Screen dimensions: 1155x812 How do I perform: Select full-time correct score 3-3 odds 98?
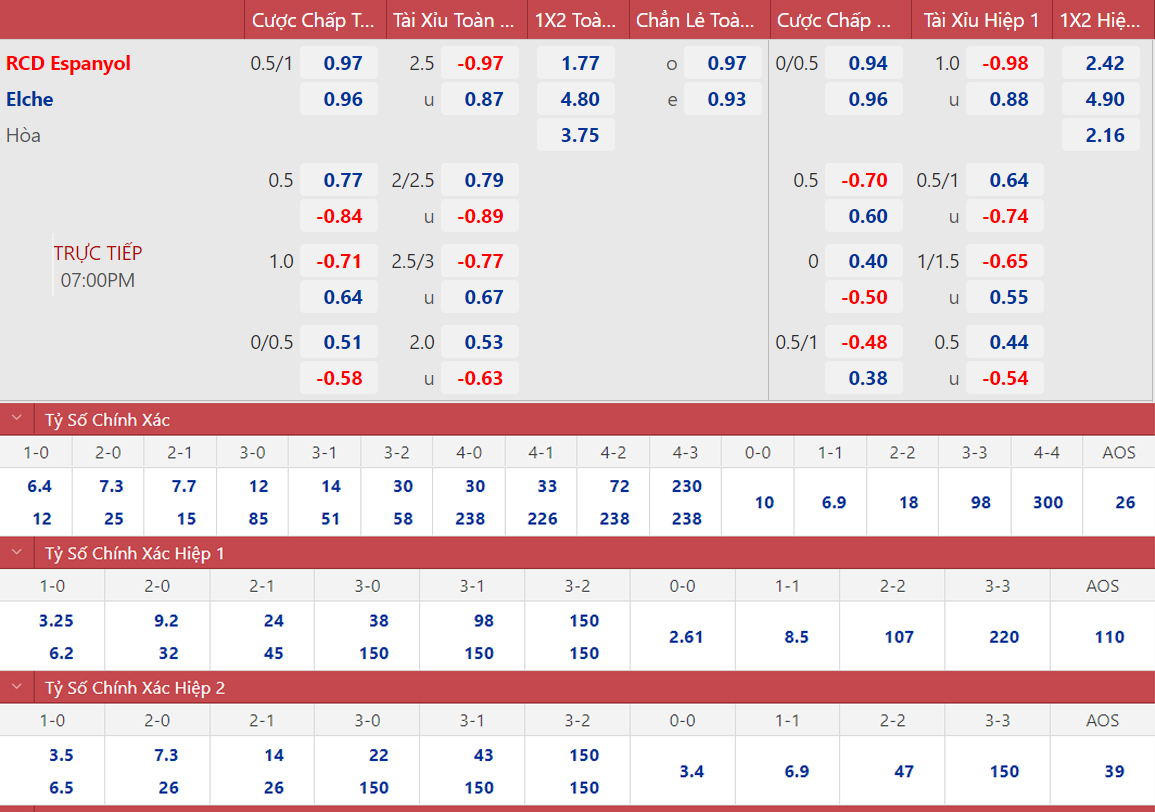(x=980, y=503)
